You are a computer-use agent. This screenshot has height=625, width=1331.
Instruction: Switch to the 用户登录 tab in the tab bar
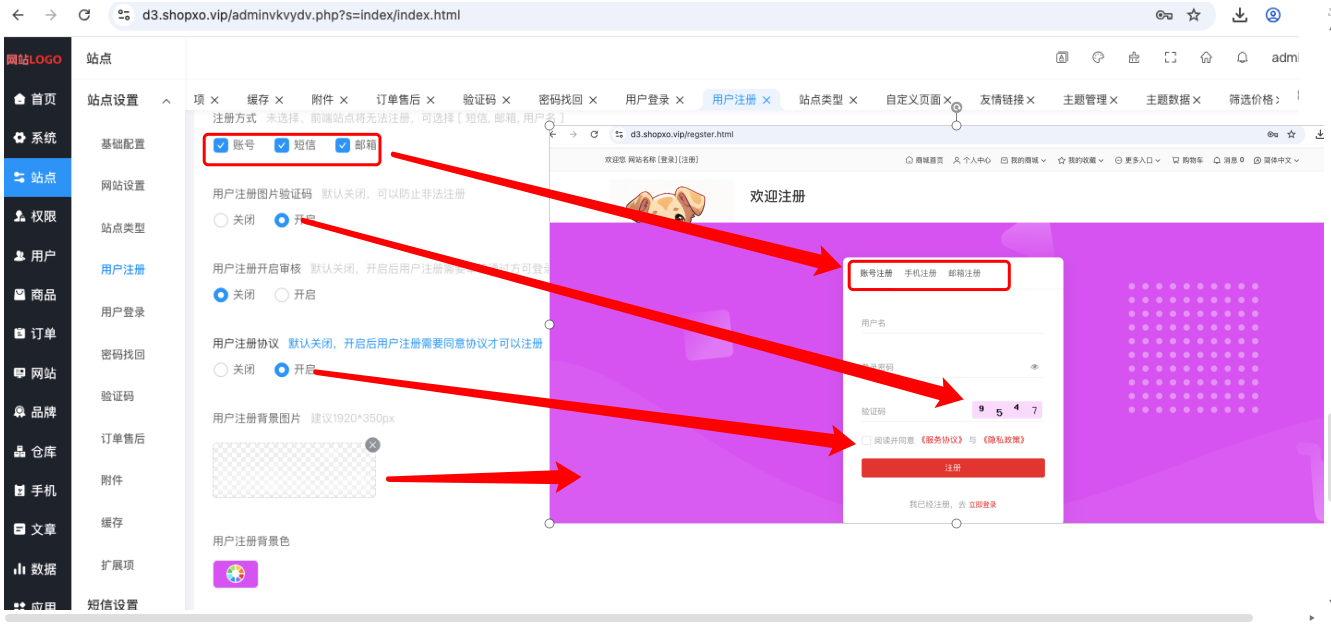tap(647, 100)
